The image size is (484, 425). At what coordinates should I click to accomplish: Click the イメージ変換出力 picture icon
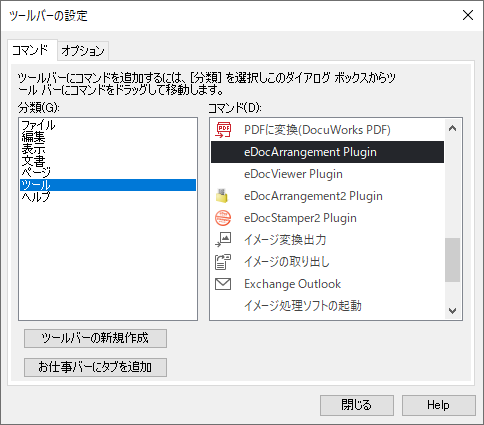point(223,240)
